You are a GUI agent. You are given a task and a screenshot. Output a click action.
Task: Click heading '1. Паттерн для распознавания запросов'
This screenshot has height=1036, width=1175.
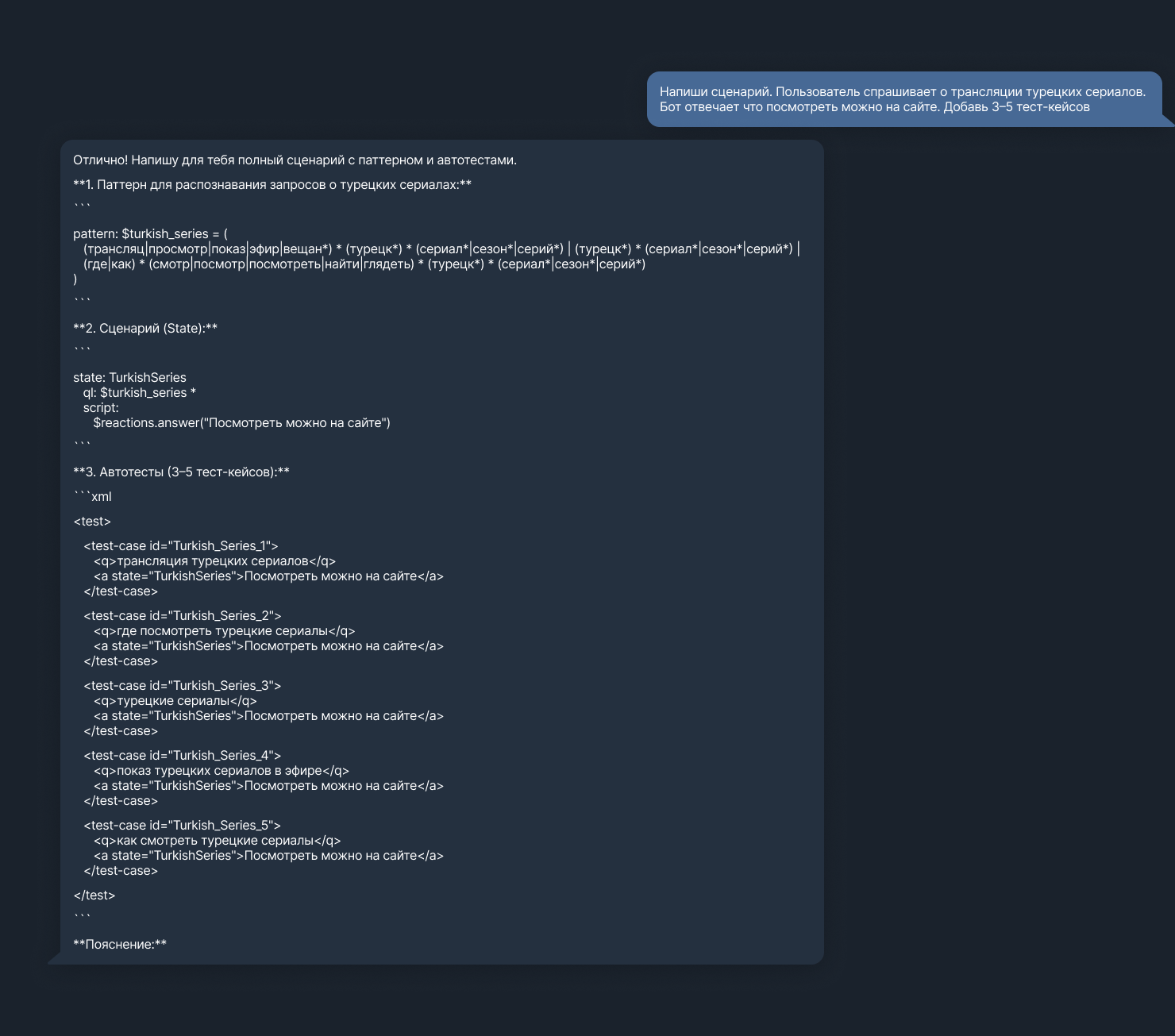point(272,185)
